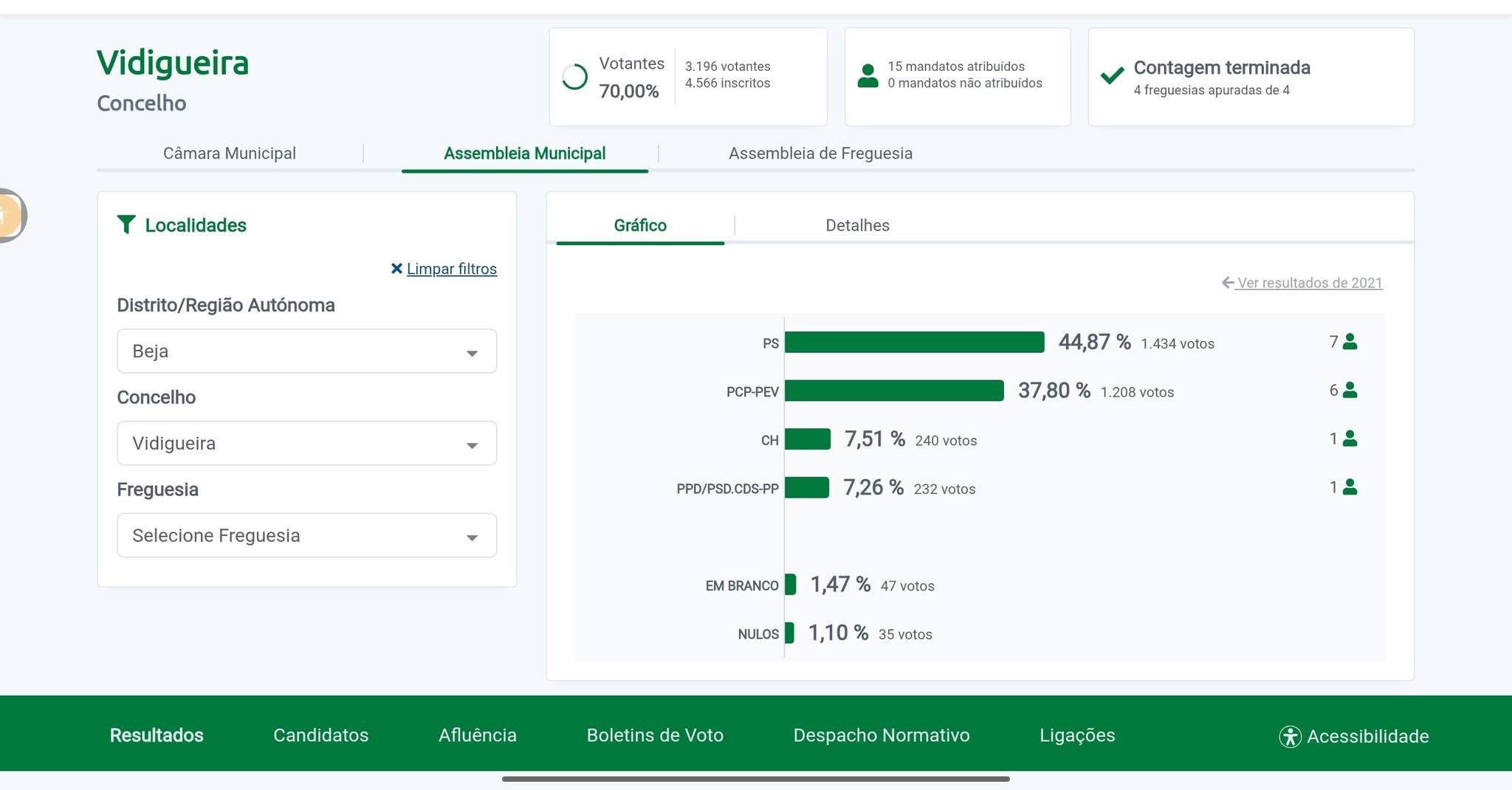Click the X icon next to Limpar filtros
Screen dimensions: 1512x790
coord(397,269)
